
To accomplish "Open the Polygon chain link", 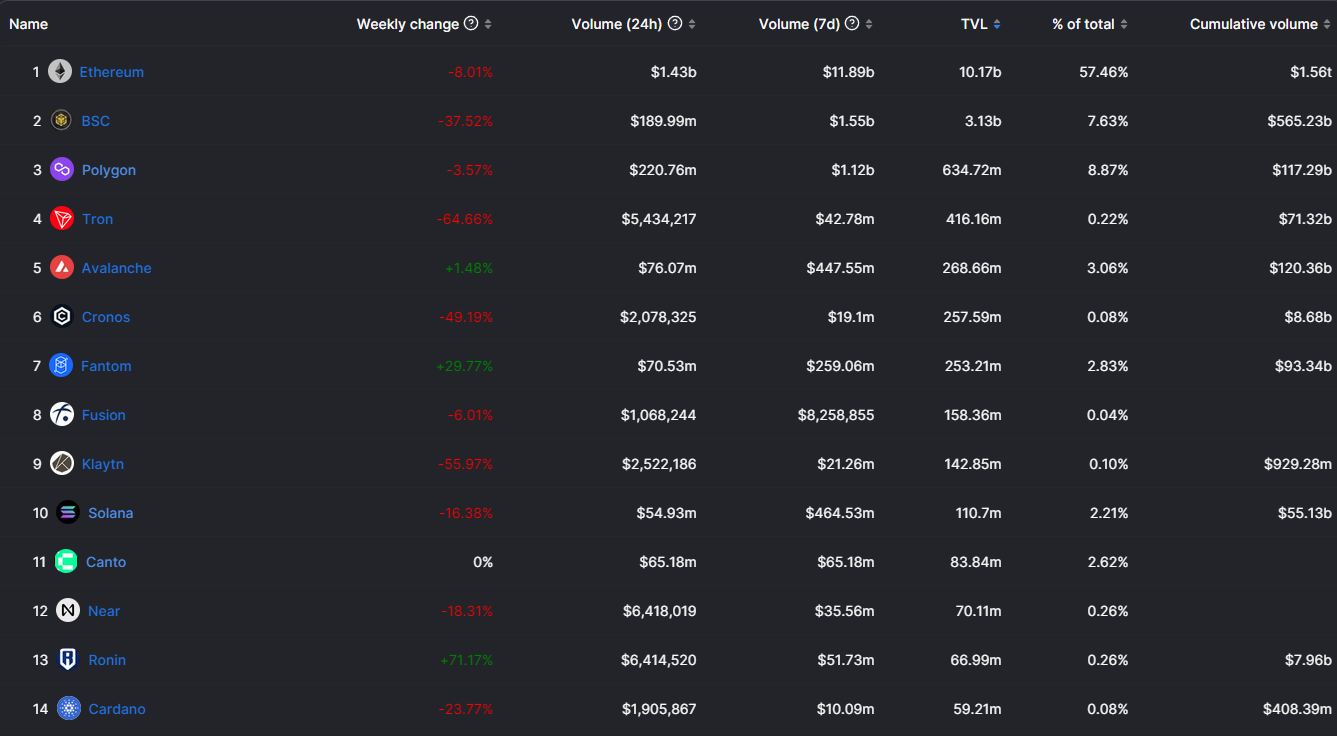I will (109, 170).
